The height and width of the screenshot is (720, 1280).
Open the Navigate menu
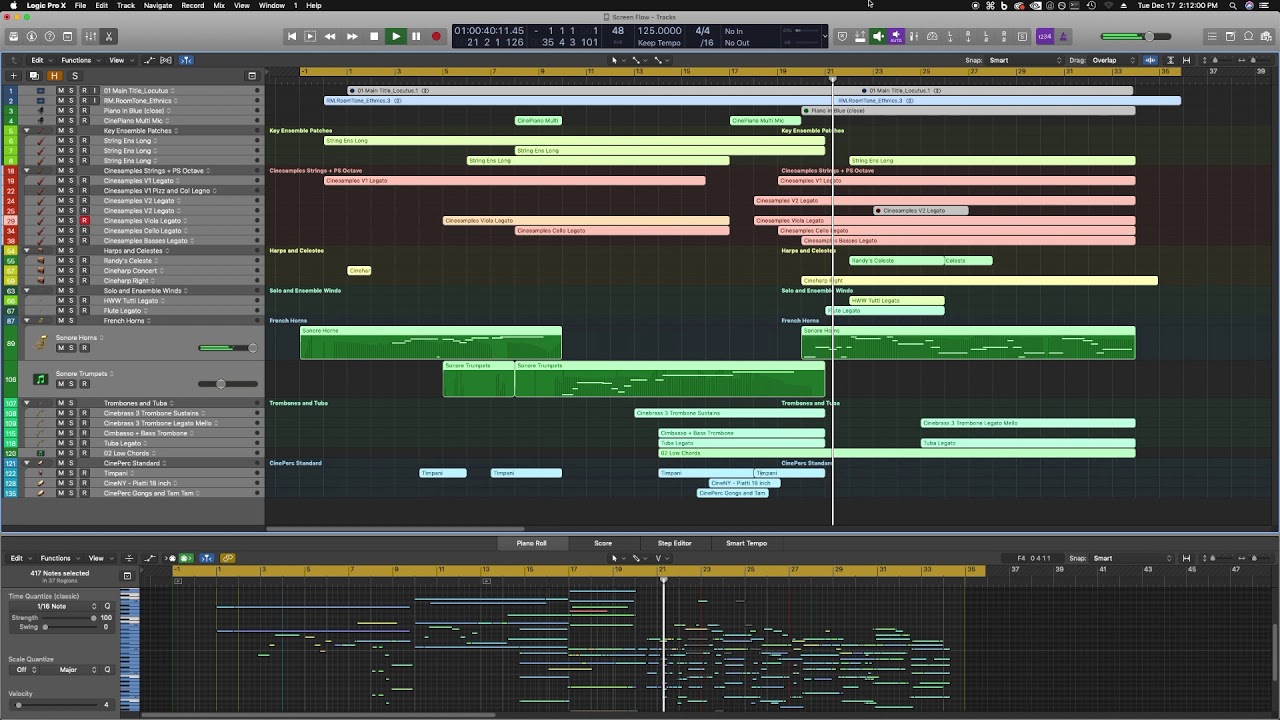tap(158, 5)
